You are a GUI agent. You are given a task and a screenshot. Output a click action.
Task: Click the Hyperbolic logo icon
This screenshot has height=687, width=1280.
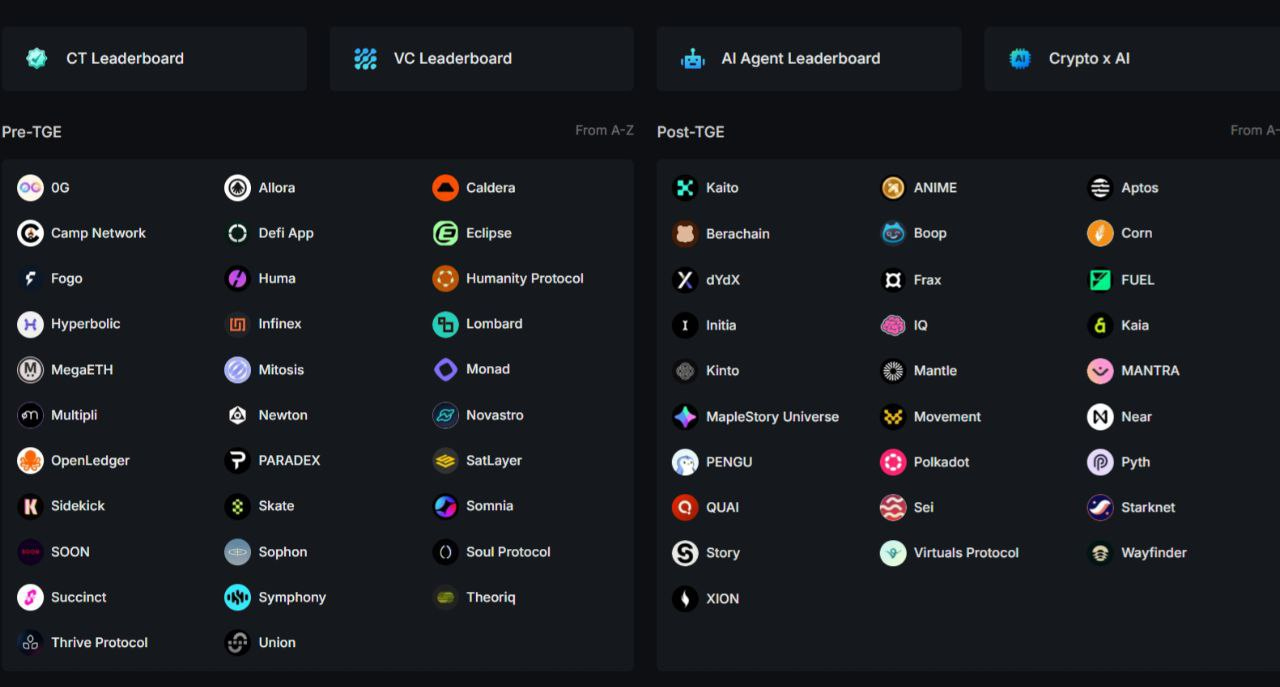(30, 324)
